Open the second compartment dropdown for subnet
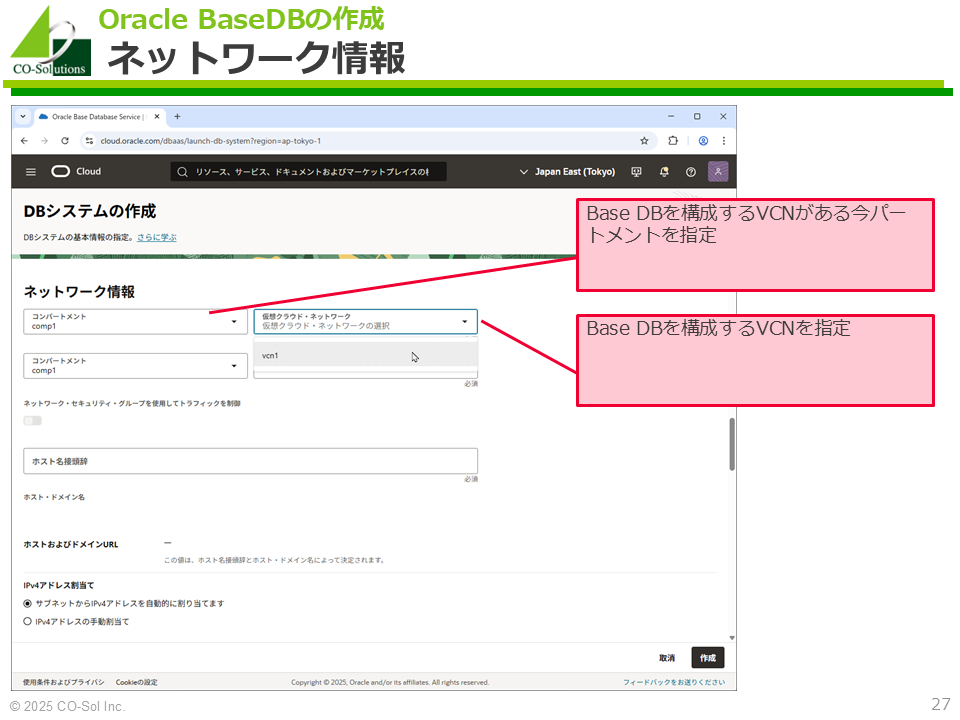Viewport: 960px width, 720px height. coord(135,366)
